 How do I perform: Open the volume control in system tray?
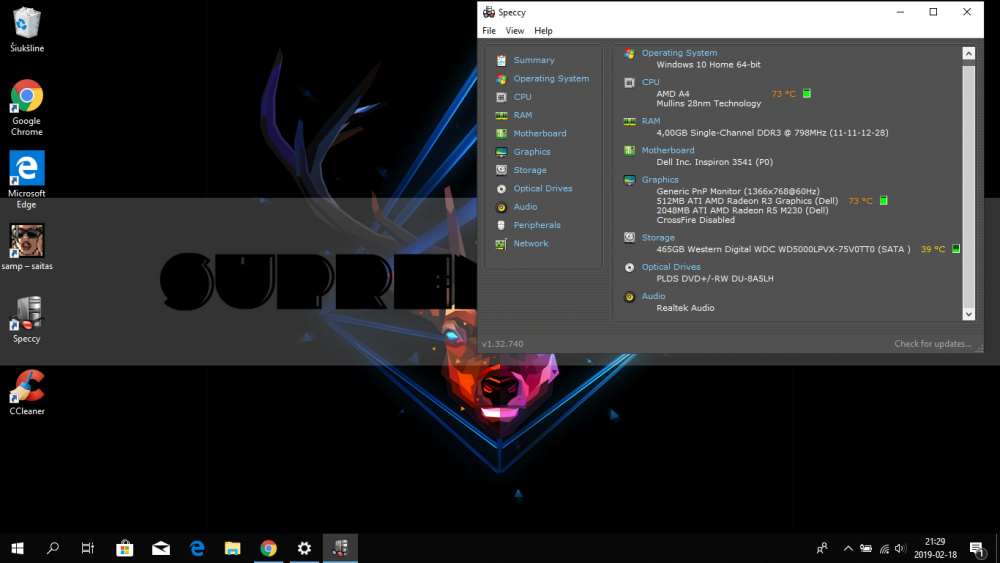pos(901,548)
